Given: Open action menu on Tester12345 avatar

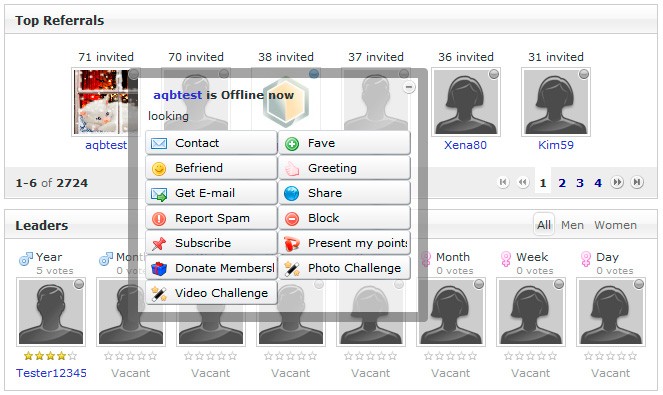Looking at the screenshot, I should pyautogui.click(x=79, y=284).
